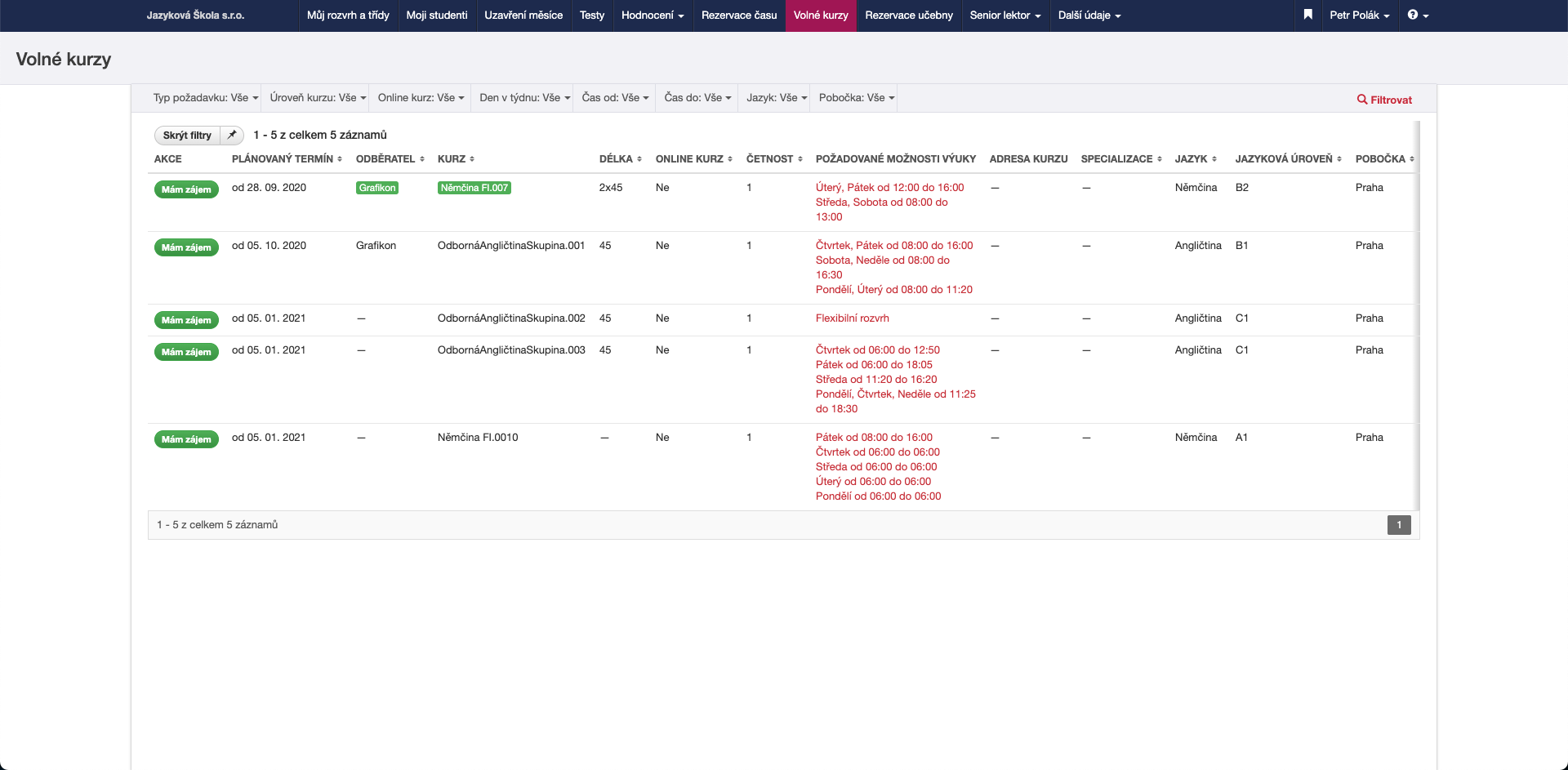Sort by Specializace column
1568x770 pixels.
(x=1121, y=158)
